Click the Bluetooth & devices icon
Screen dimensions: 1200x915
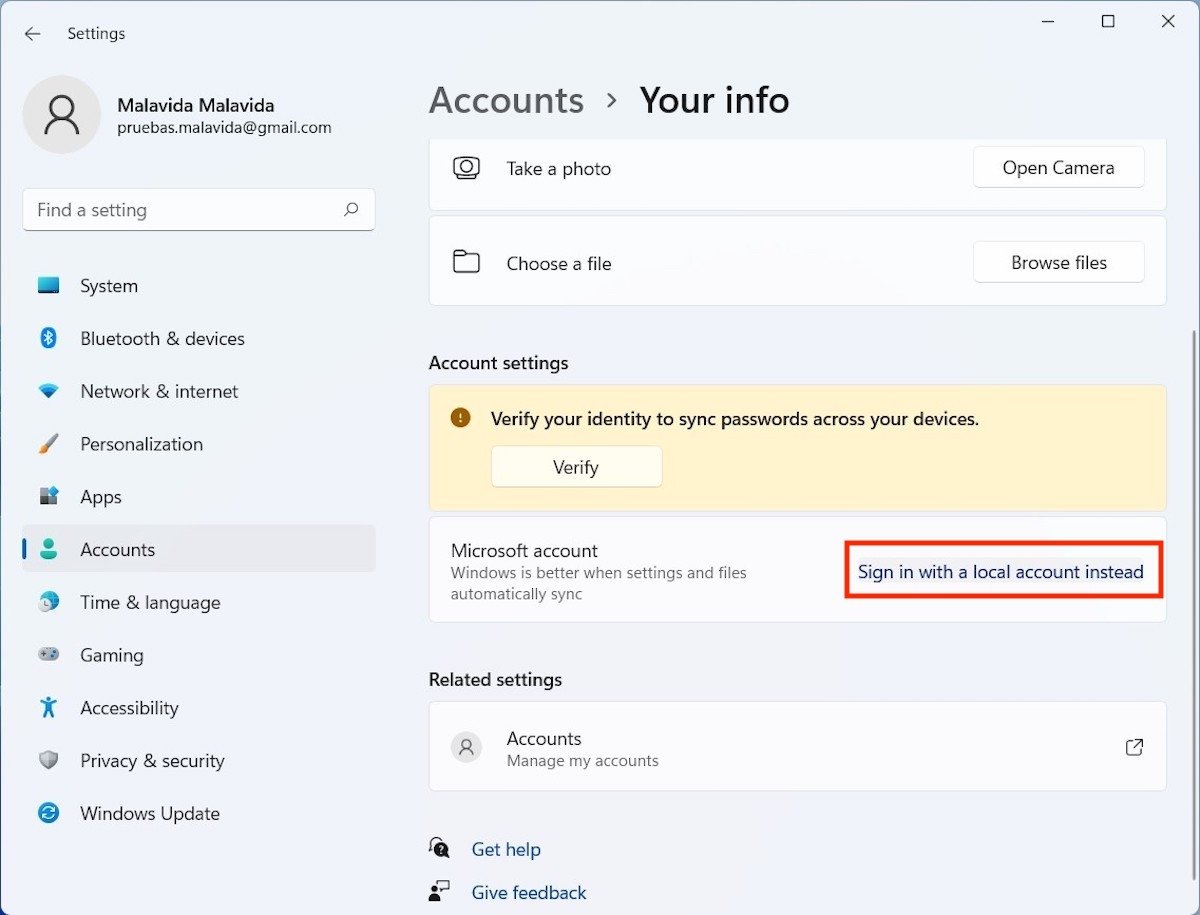[x=48, y=338]
